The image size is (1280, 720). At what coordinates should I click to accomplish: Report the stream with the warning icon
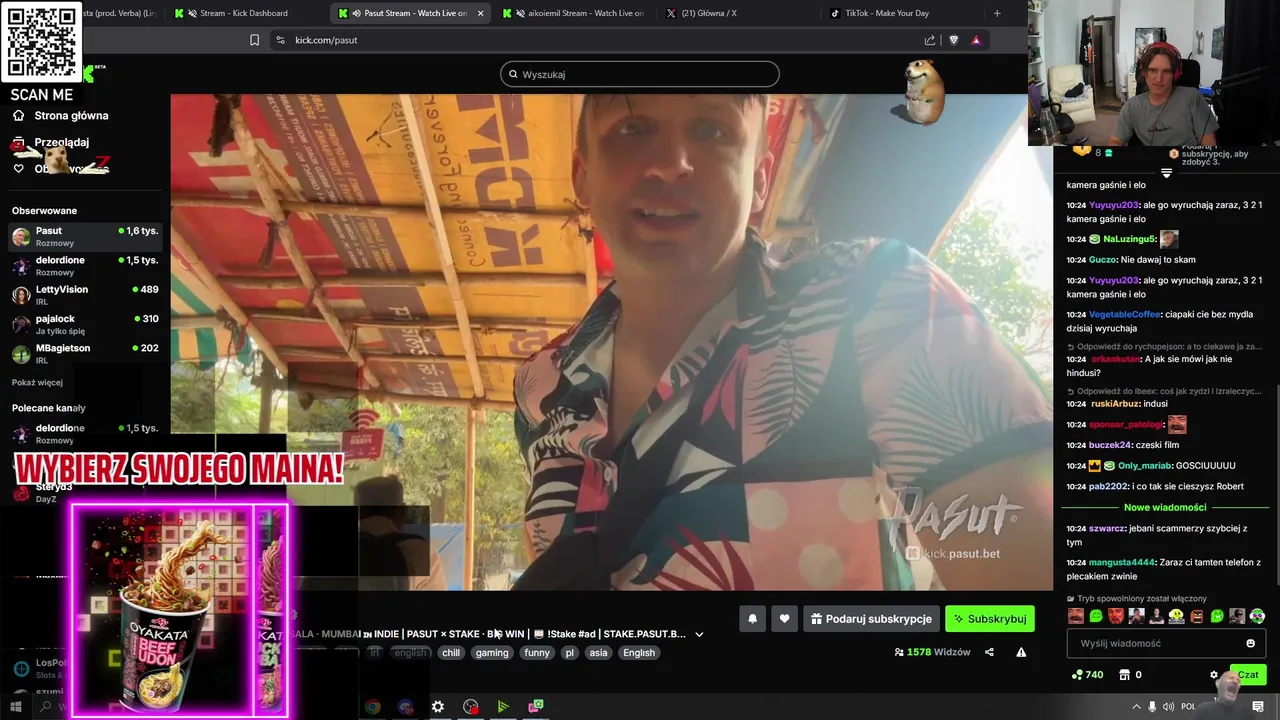click(1021, 652)
